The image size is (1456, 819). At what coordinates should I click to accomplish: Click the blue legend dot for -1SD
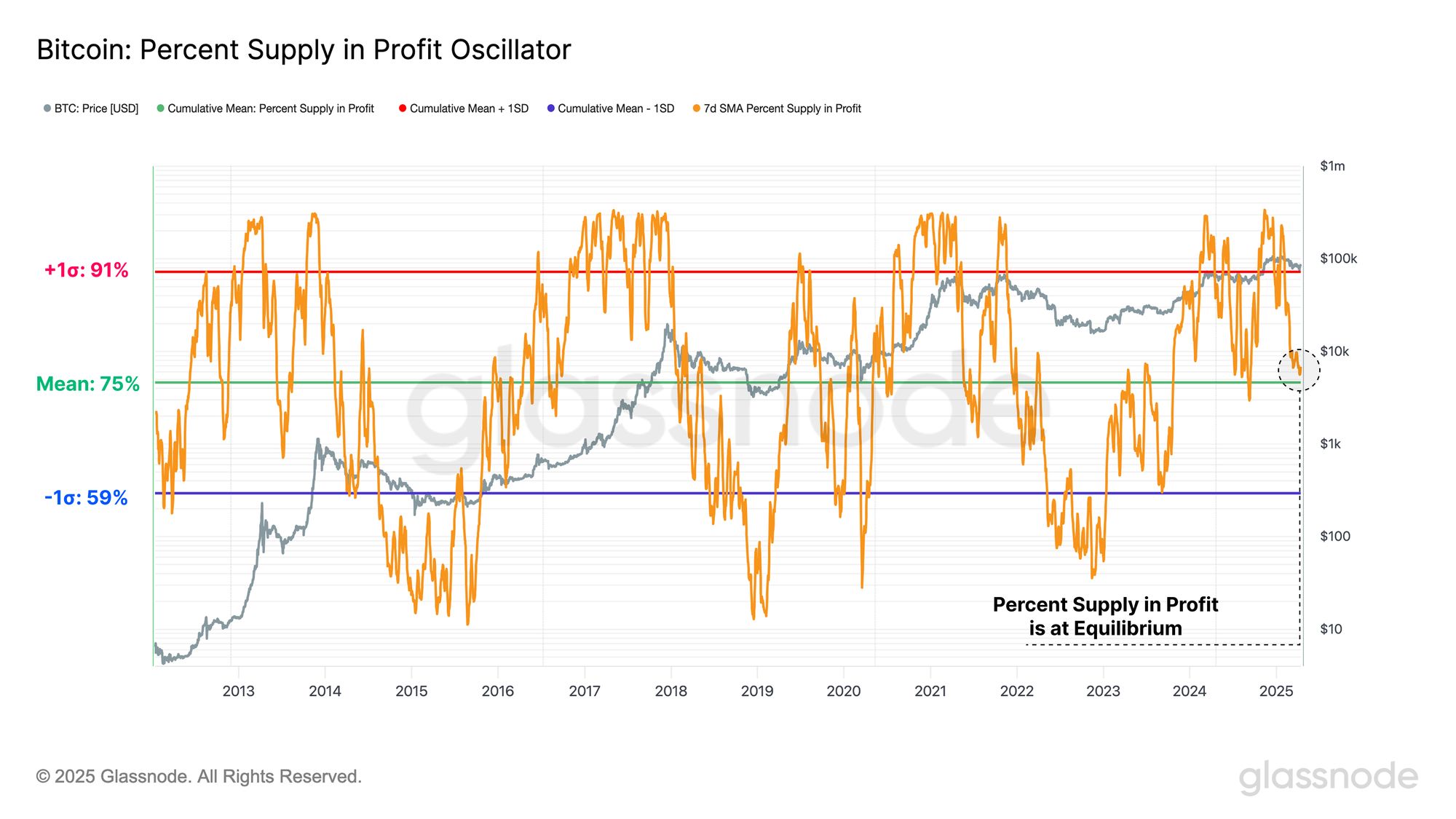551,108
